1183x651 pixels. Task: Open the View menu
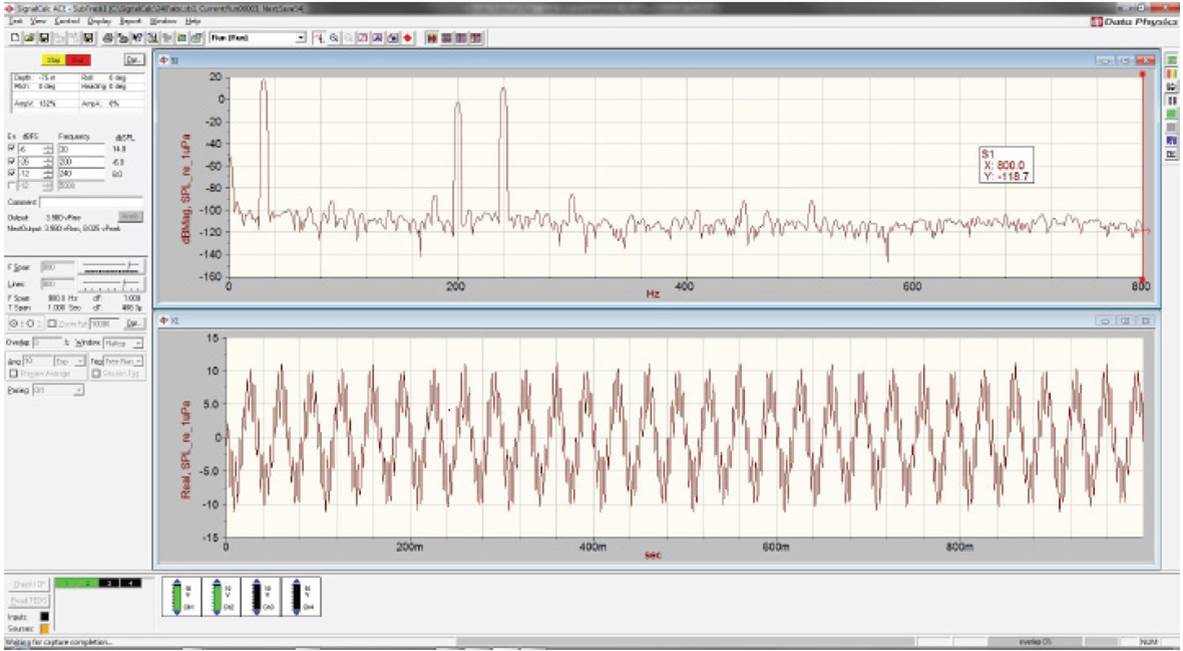38,21
